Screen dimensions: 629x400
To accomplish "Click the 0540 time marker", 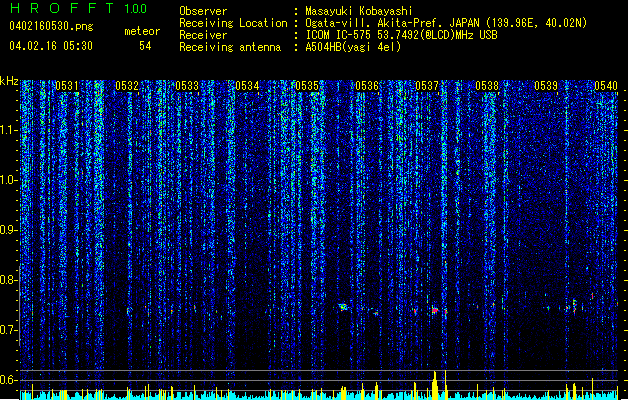I will point(606,86).
